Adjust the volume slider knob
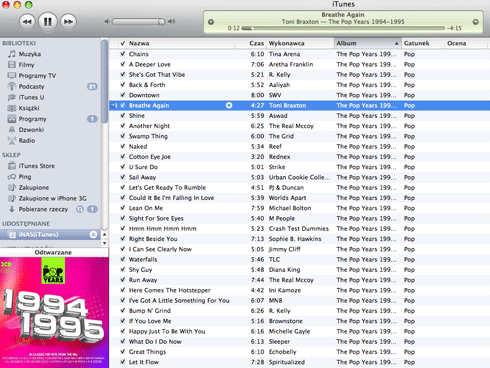The width and height of the screenshot is (490, 368). 162,22
